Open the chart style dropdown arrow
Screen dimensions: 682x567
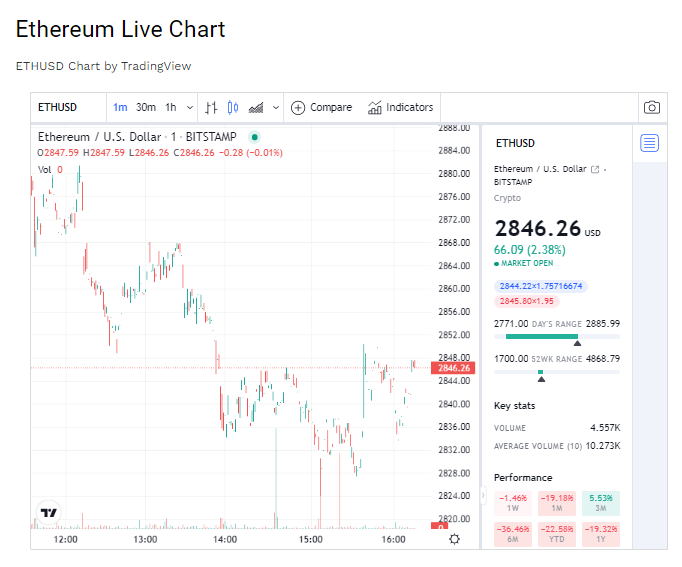click(276, 107)
